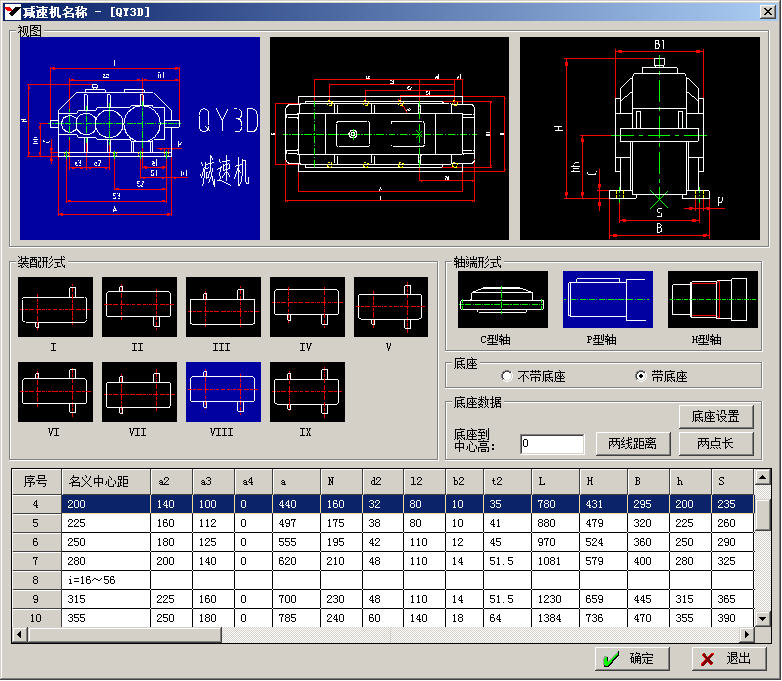This screenshot has width=782, height=681.
Task: Confirm with the 确定 button
Action: (x=632, y=659)
